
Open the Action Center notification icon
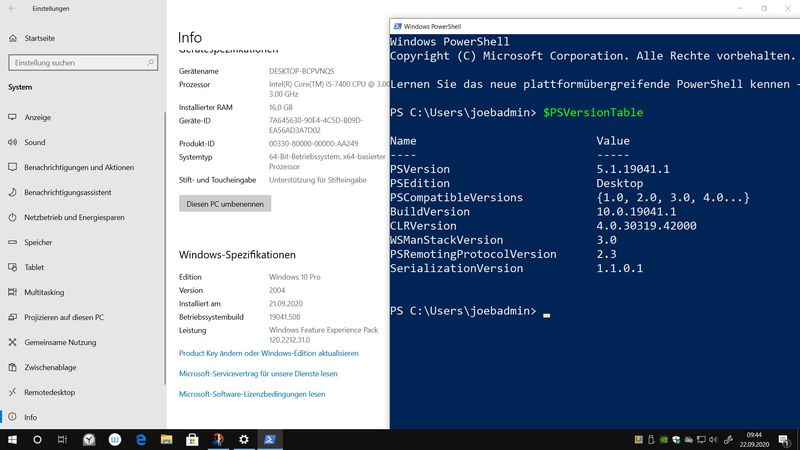click(784, 439)
